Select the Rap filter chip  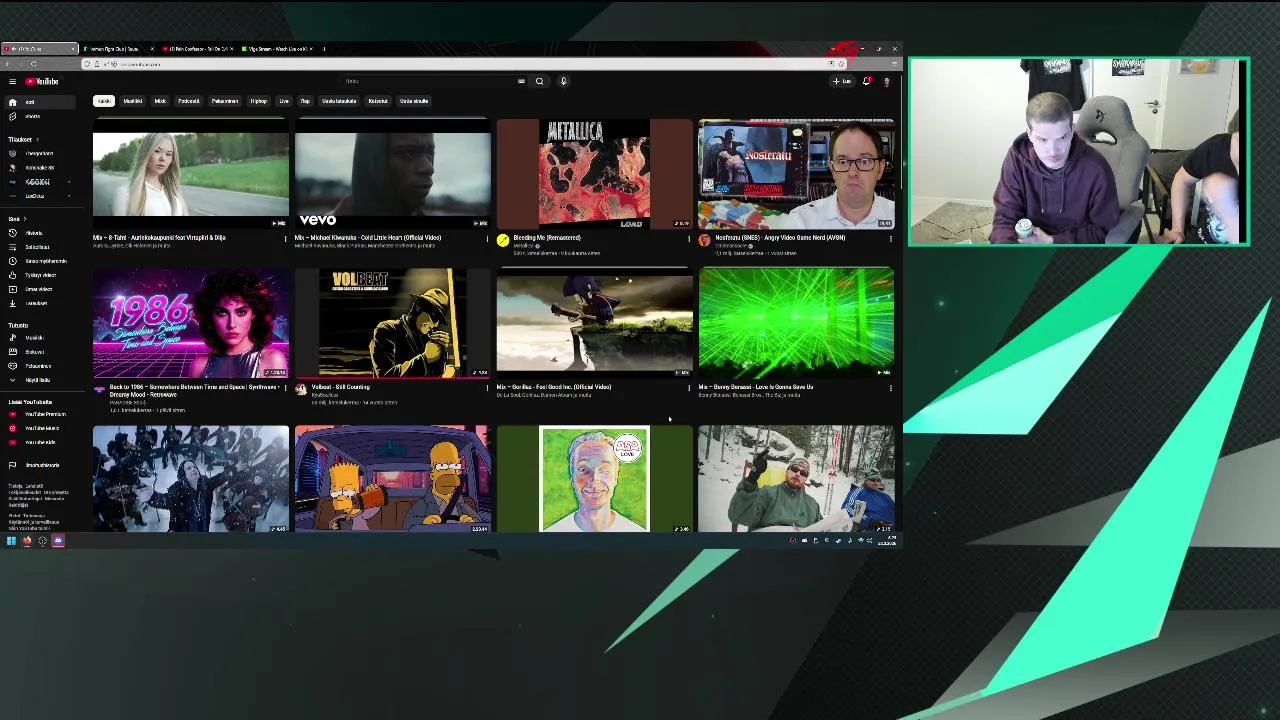(305, 101)
